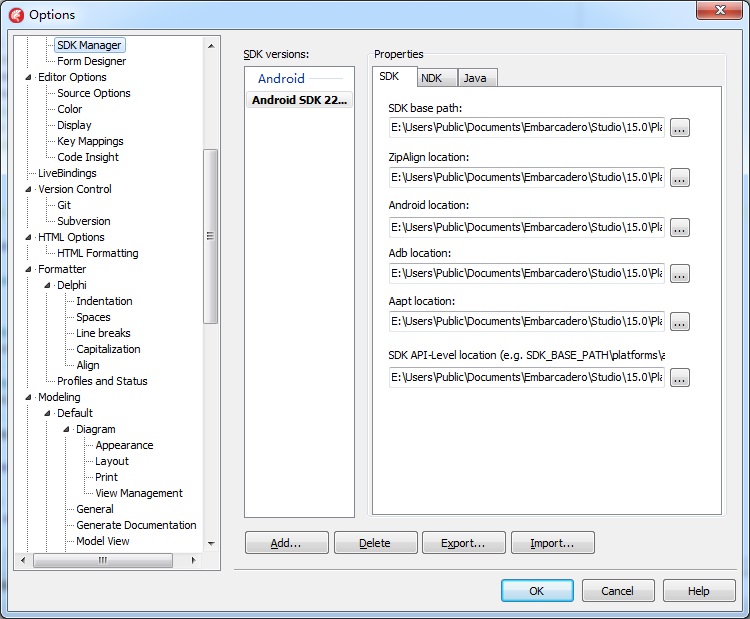Select Capitalization under Delphi
Image resolution: width=750 pixels, height=619 pixels.
pos(109,350)
